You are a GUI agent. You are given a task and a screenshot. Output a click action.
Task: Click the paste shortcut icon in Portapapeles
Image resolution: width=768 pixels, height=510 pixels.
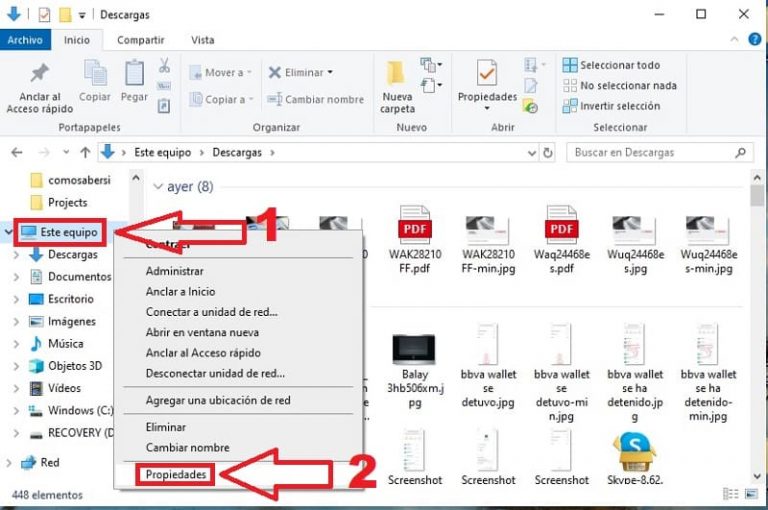(x=164, y=105)
